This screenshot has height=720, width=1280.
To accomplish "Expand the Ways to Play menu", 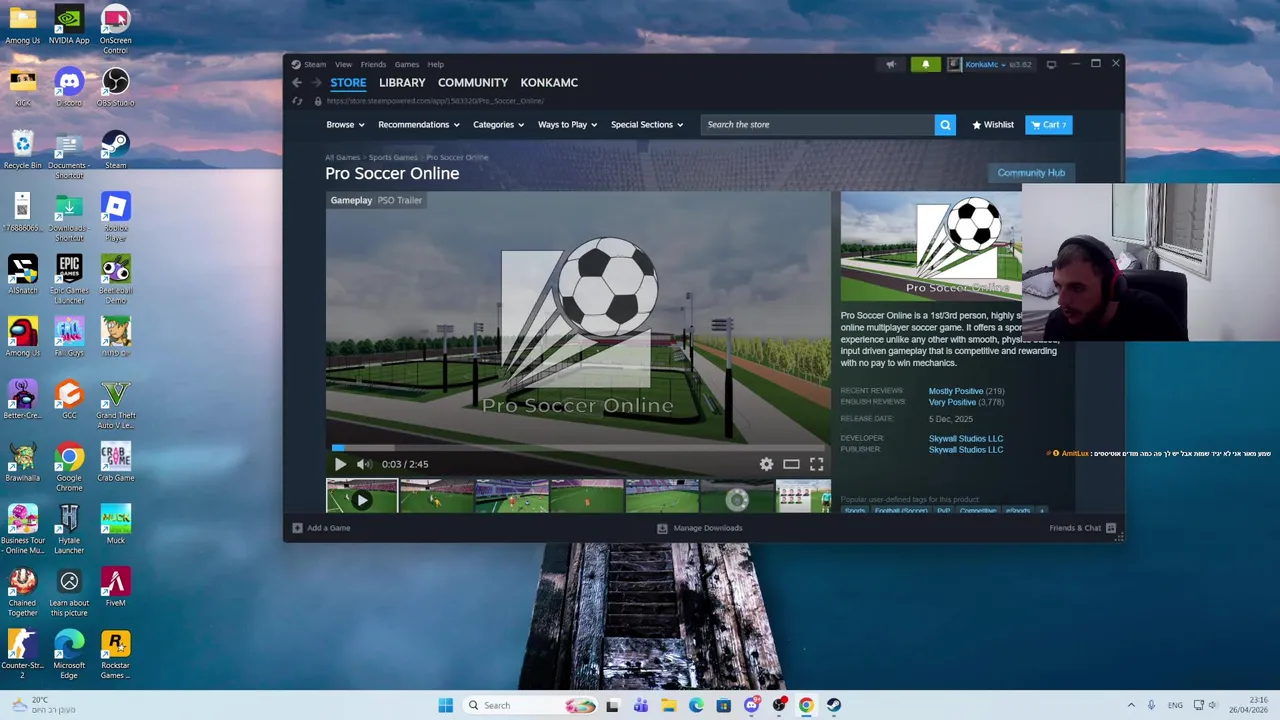I will [x=567, y=125].
